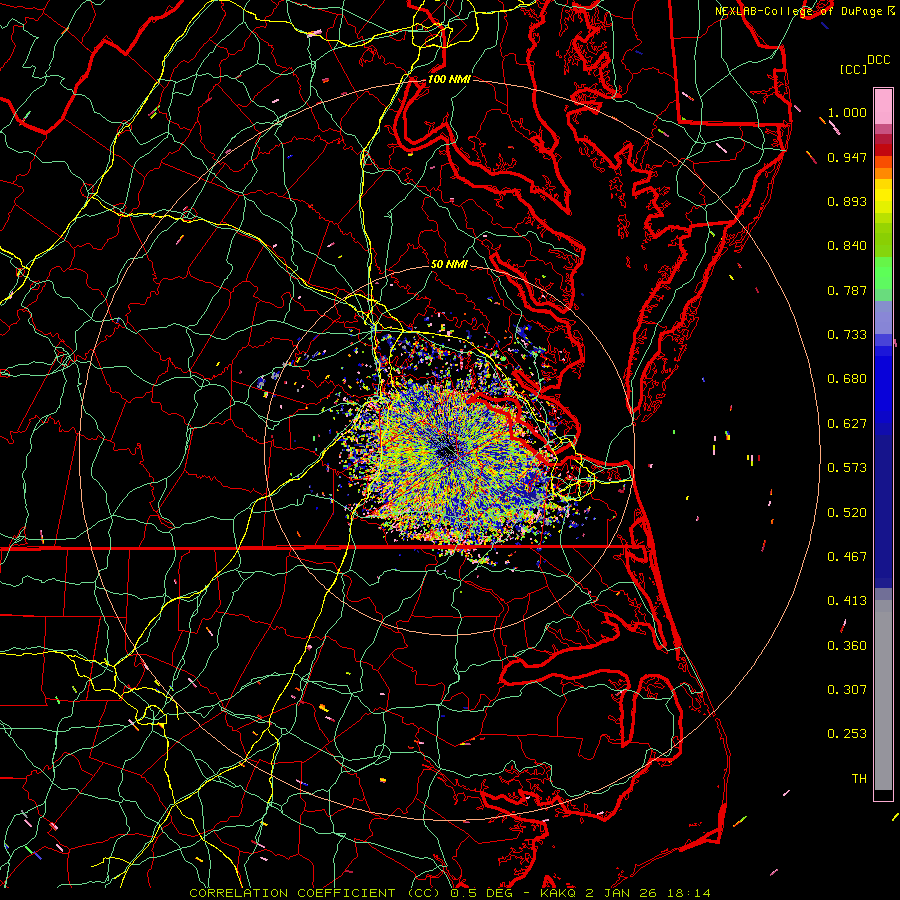The width and height of the screenshot is (900, 900).
Task: Select the 0.840 legend value
Action: (847, 246)
